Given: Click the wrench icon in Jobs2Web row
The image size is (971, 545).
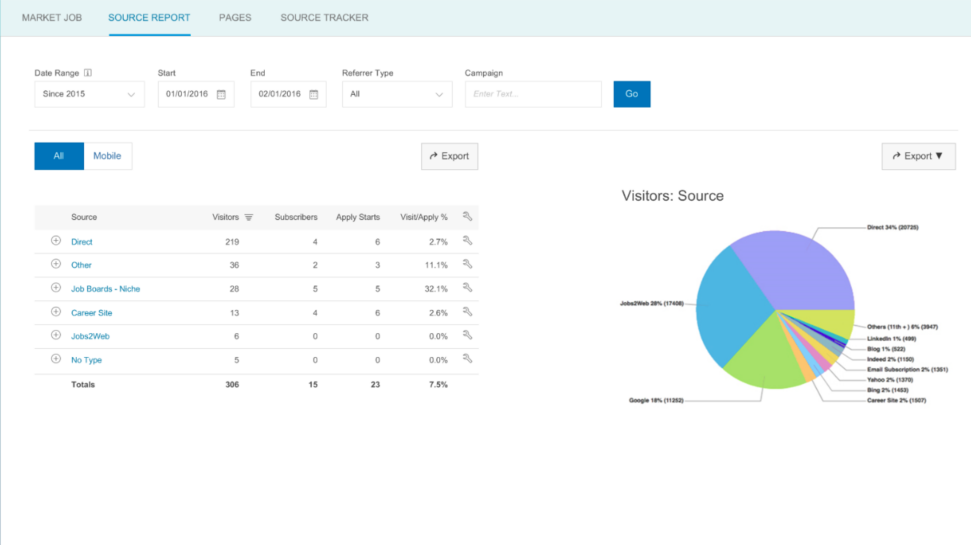Looking at the screenshot, I should (x=468, y=335).
